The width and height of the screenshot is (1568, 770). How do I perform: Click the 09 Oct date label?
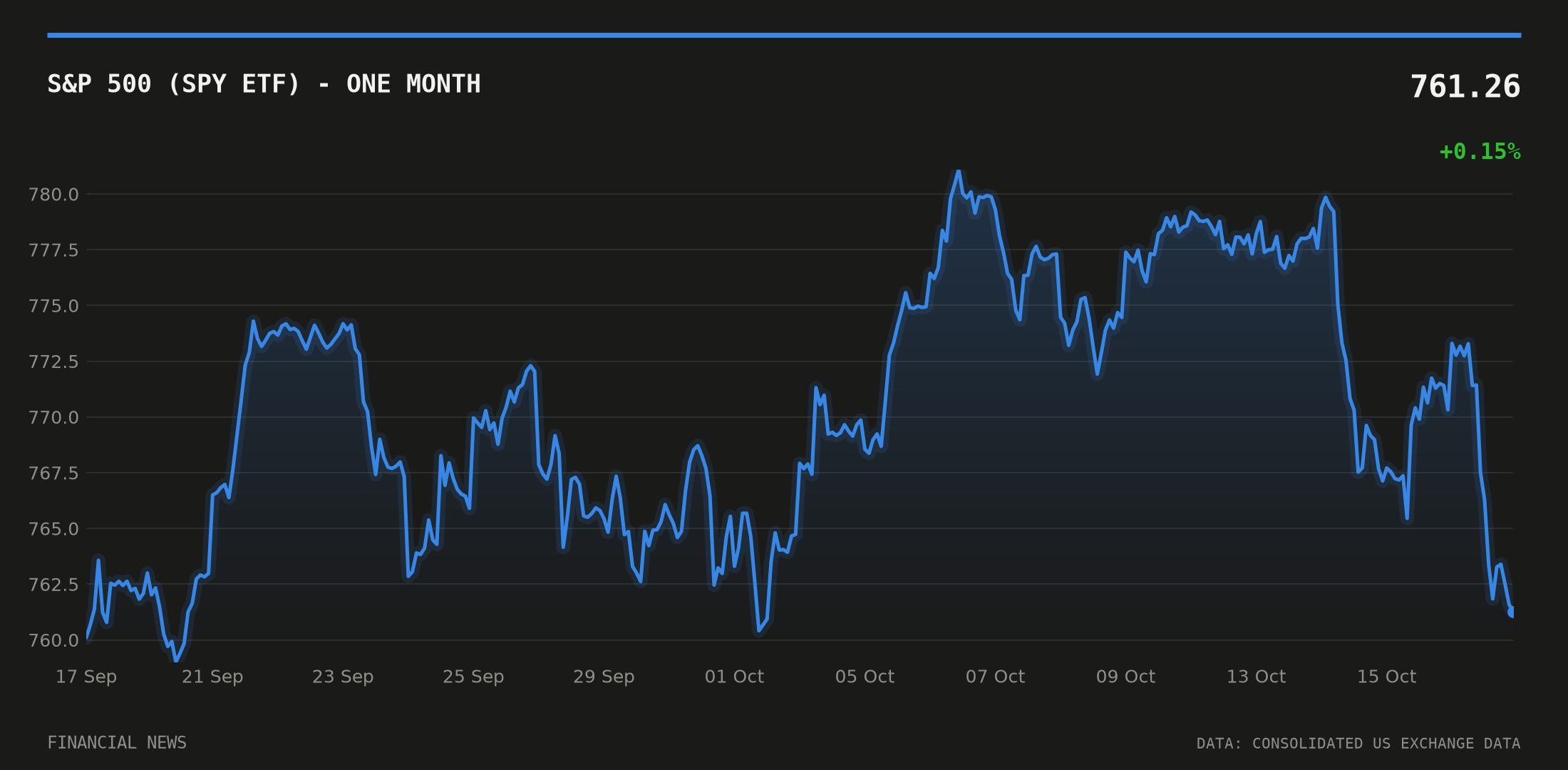pyautogui.click(x=1125, y=677)
